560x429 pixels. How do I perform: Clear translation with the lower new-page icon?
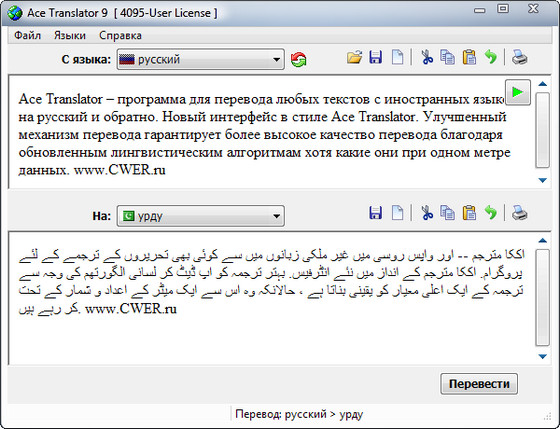[398, 213]
